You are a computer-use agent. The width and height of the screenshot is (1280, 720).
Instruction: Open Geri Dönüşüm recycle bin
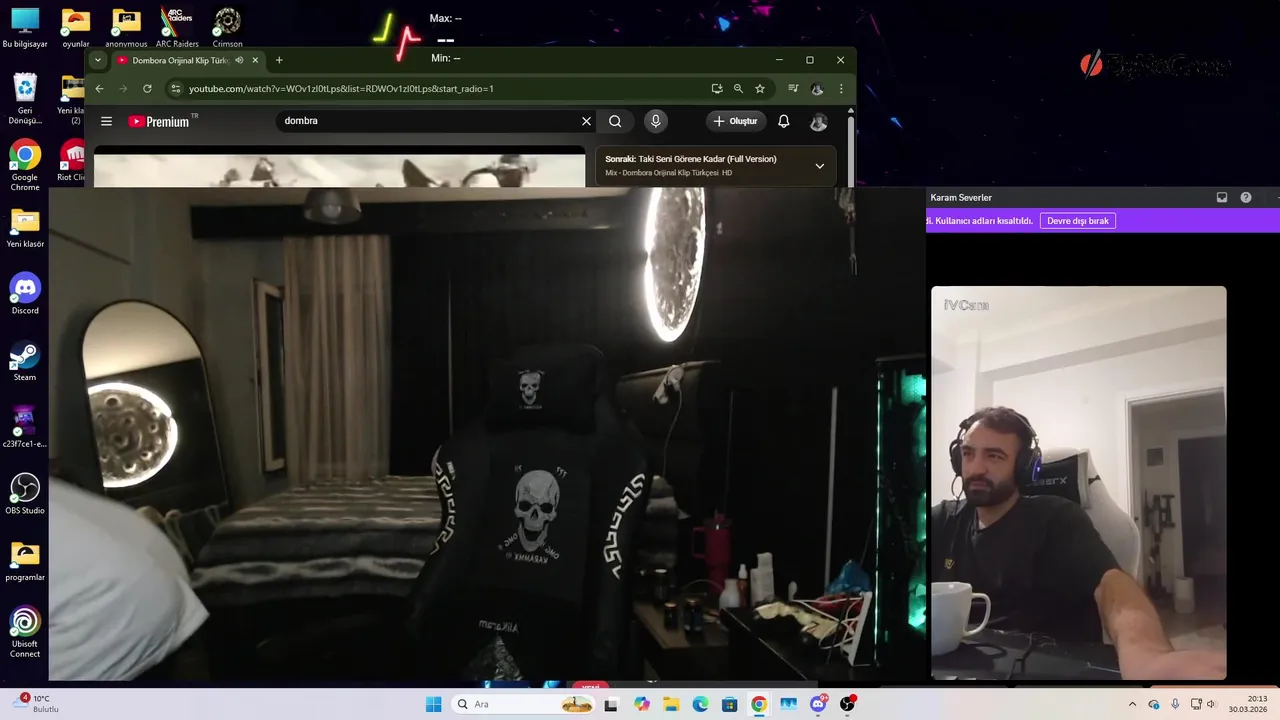click(25, 98)
